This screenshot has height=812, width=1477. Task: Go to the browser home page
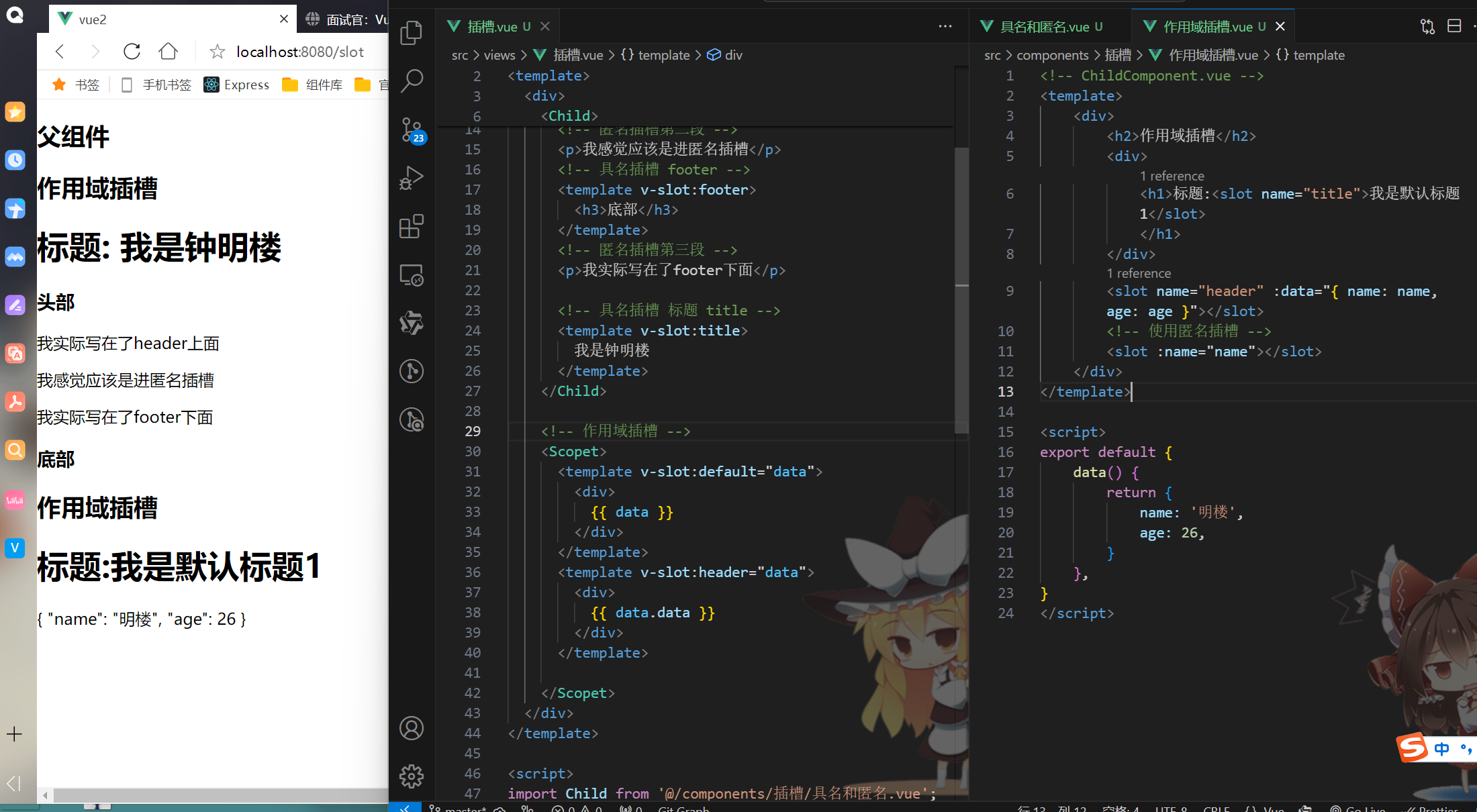point(168,51)
